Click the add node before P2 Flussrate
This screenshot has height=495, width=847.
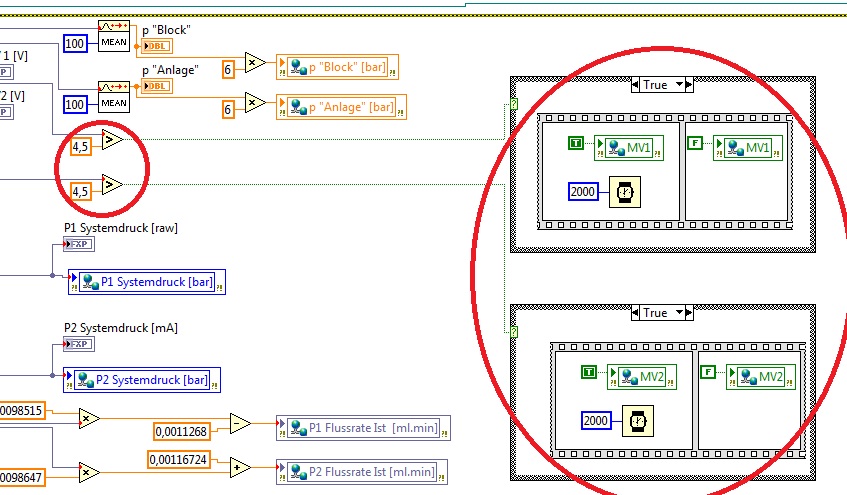tap(240, 467)
